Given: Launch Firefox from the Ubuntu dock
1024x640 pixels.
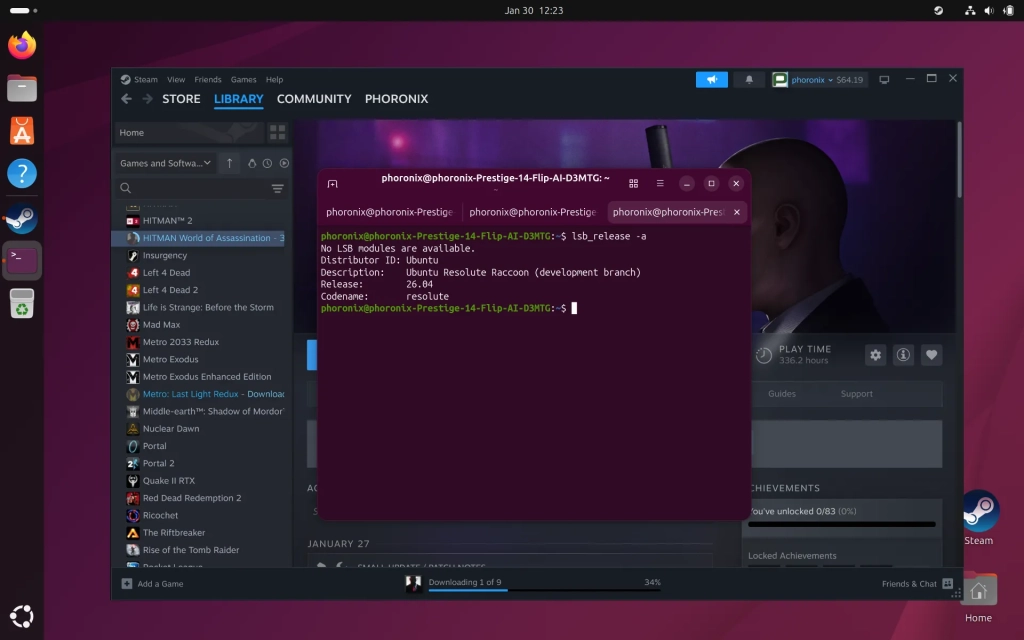Looking at the screenshot, I should pyautogui.click(x=22, y=45).
